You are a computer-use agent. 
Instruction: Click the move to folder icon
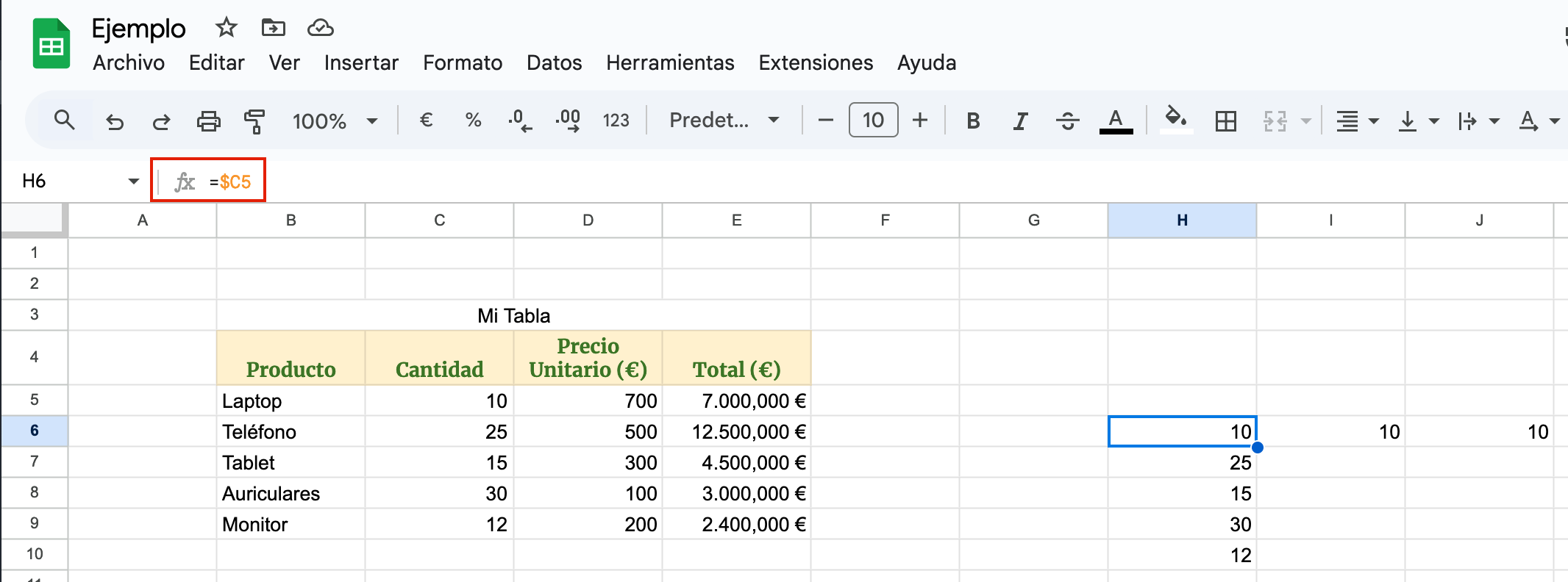[273, 28]
